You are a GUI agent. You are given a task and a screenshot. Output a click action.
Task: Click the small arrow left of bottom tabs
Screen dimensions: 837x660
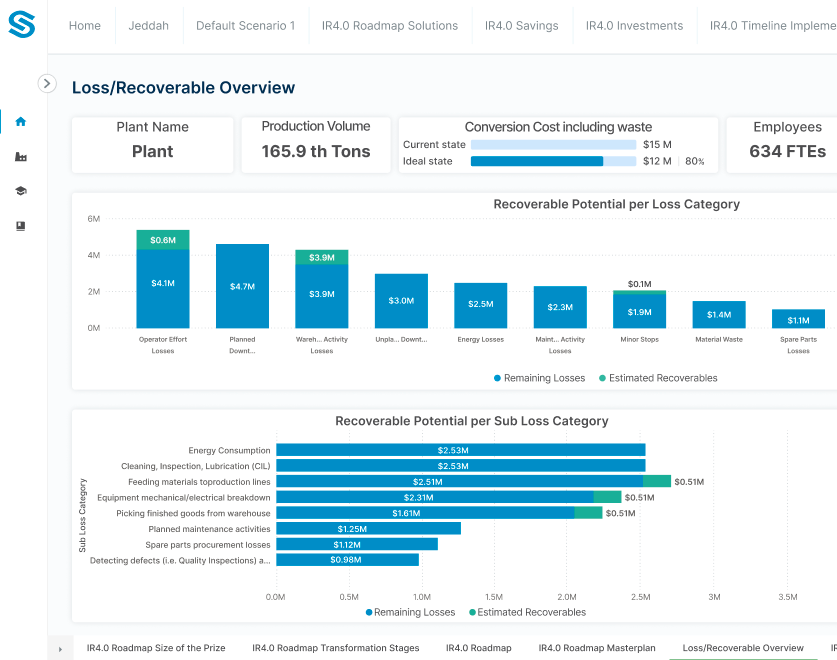click(60, 649)
